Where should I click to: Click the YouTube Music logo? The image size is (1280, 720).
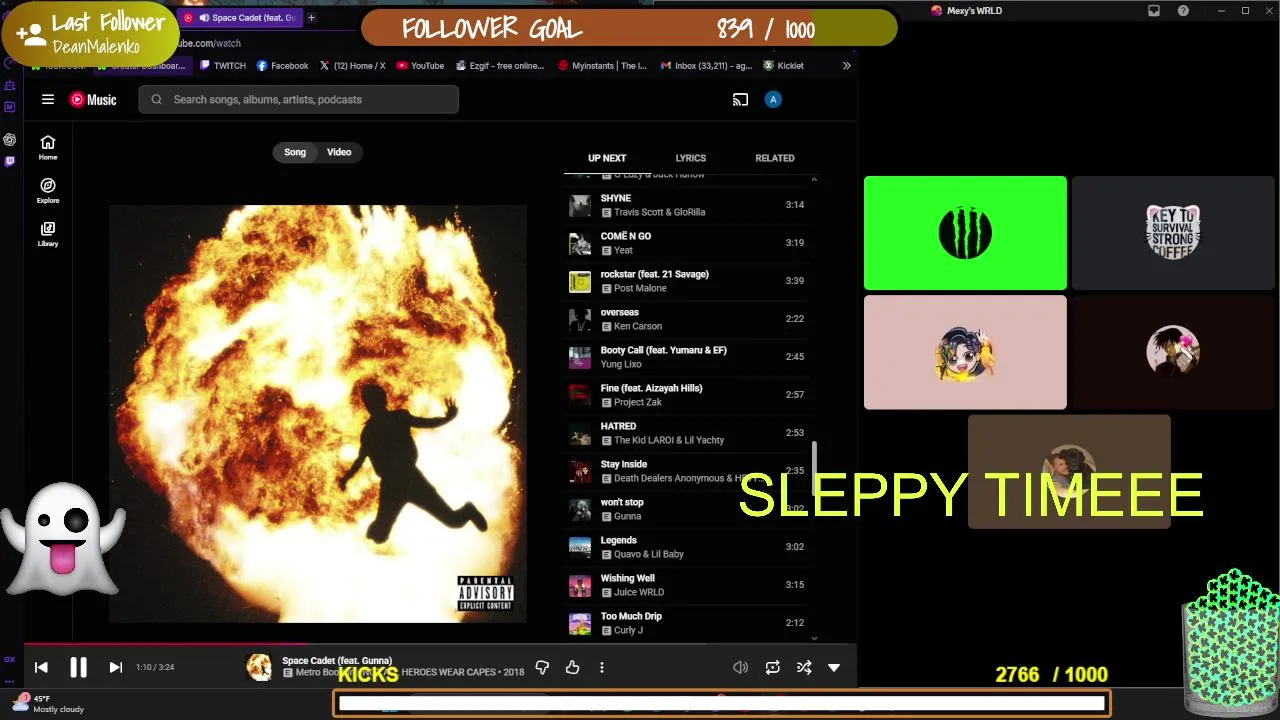(x=93, y=99)
